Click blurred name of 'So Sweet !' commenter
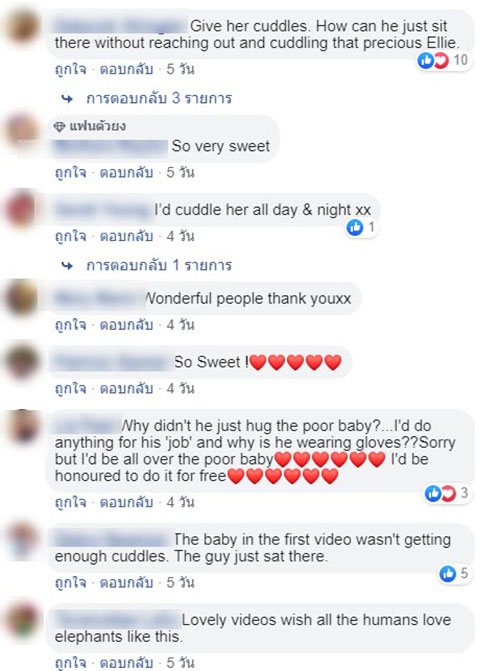 click(112, 362)
